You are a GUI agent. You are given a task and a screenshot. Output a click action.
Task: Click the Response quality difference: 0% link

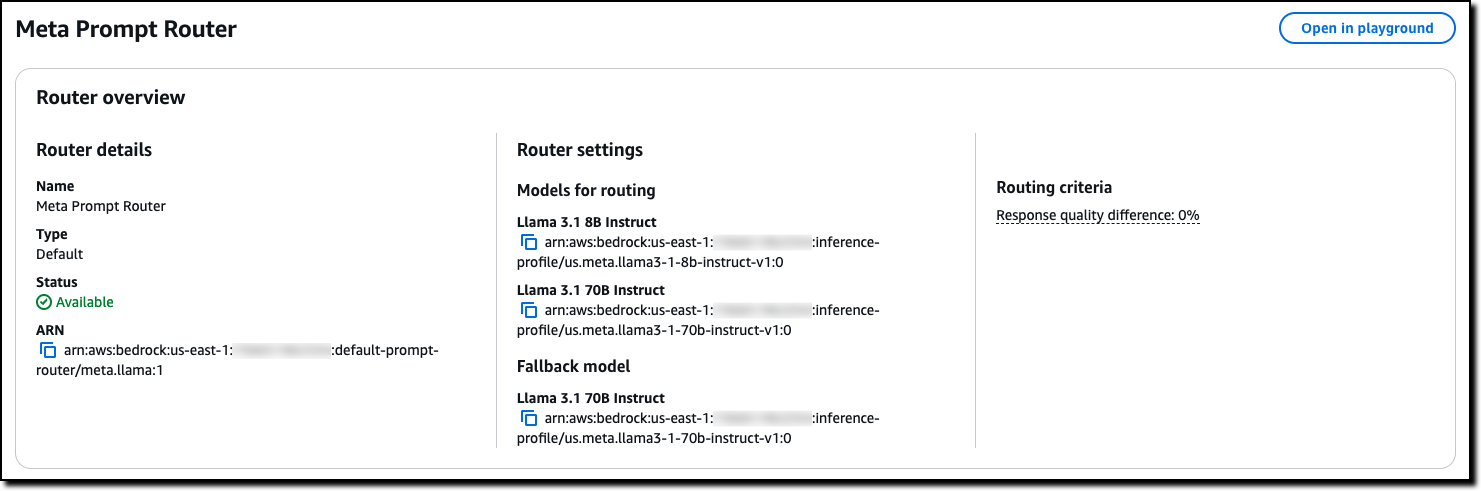1097,215
